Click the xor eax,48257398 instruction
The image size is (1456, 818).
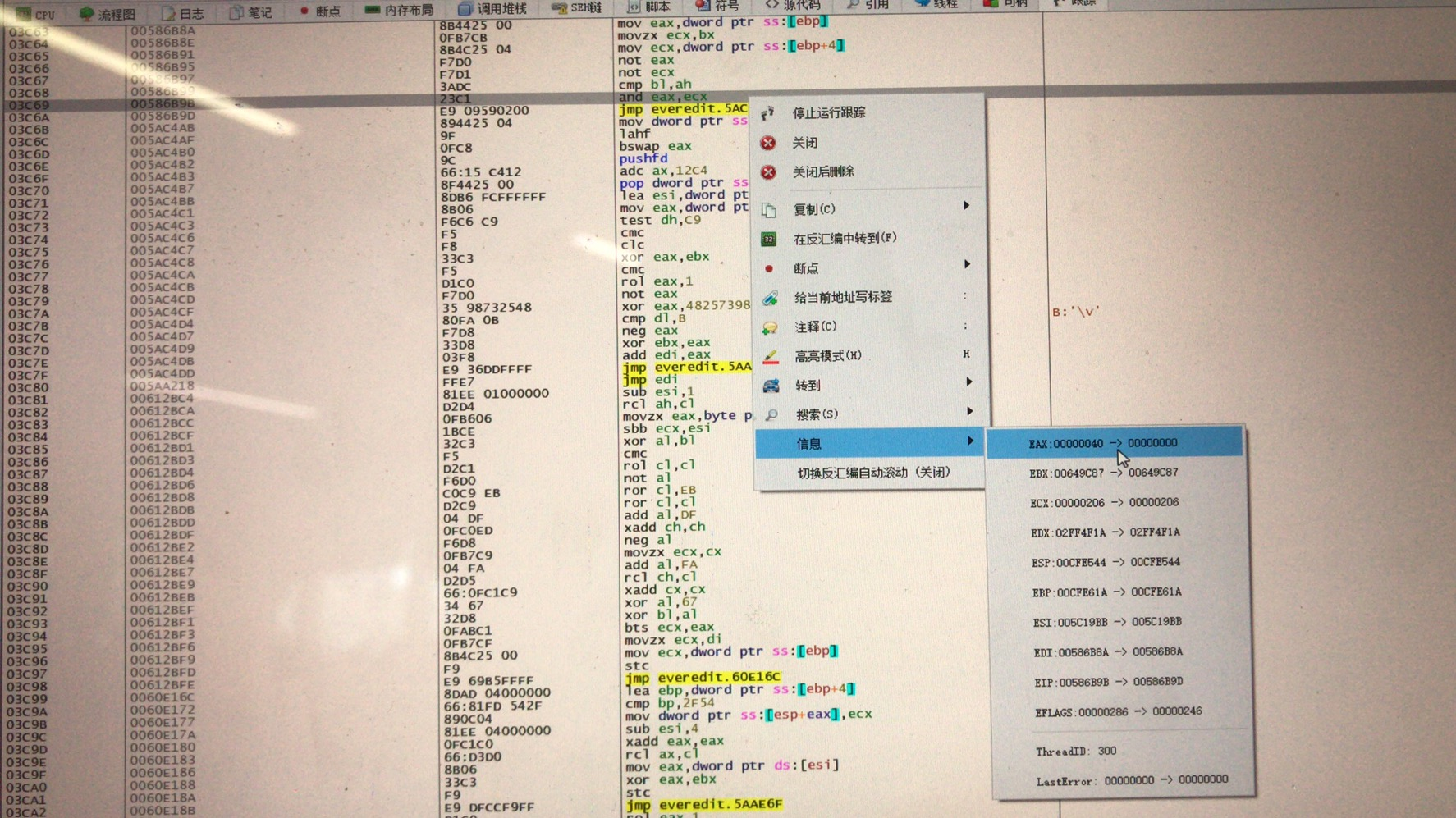(x=685, y=306)
